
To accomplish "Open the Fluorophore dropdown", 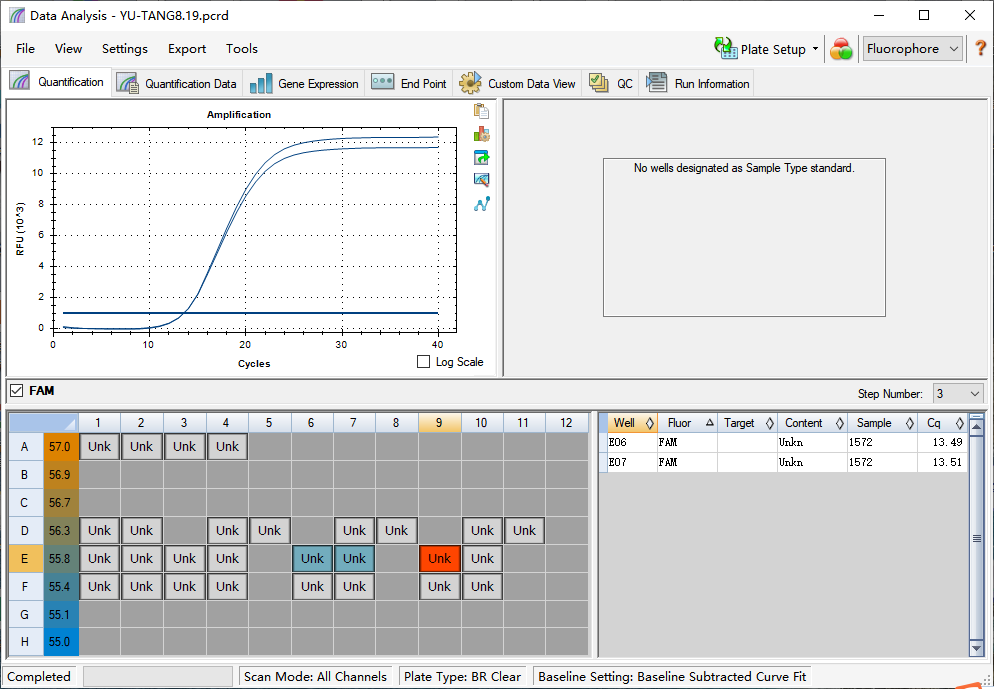I will [913, 49].
